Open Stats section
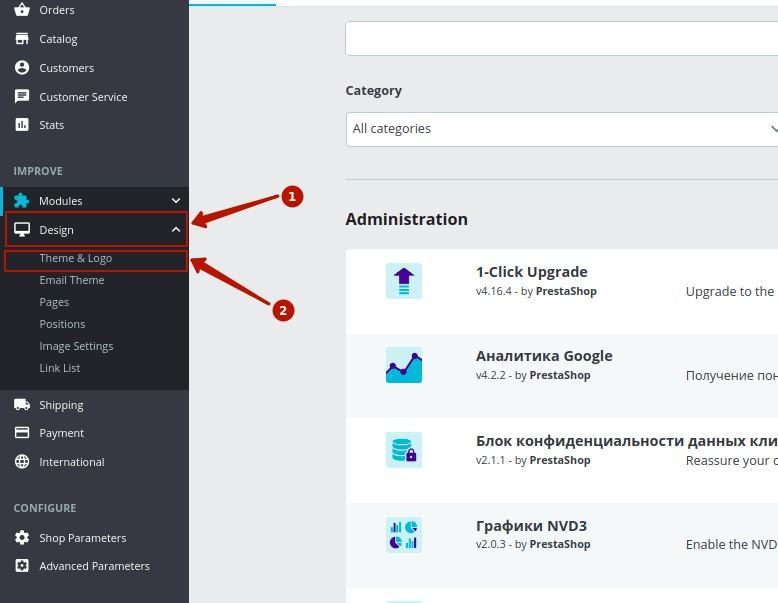 coord(52,125)
